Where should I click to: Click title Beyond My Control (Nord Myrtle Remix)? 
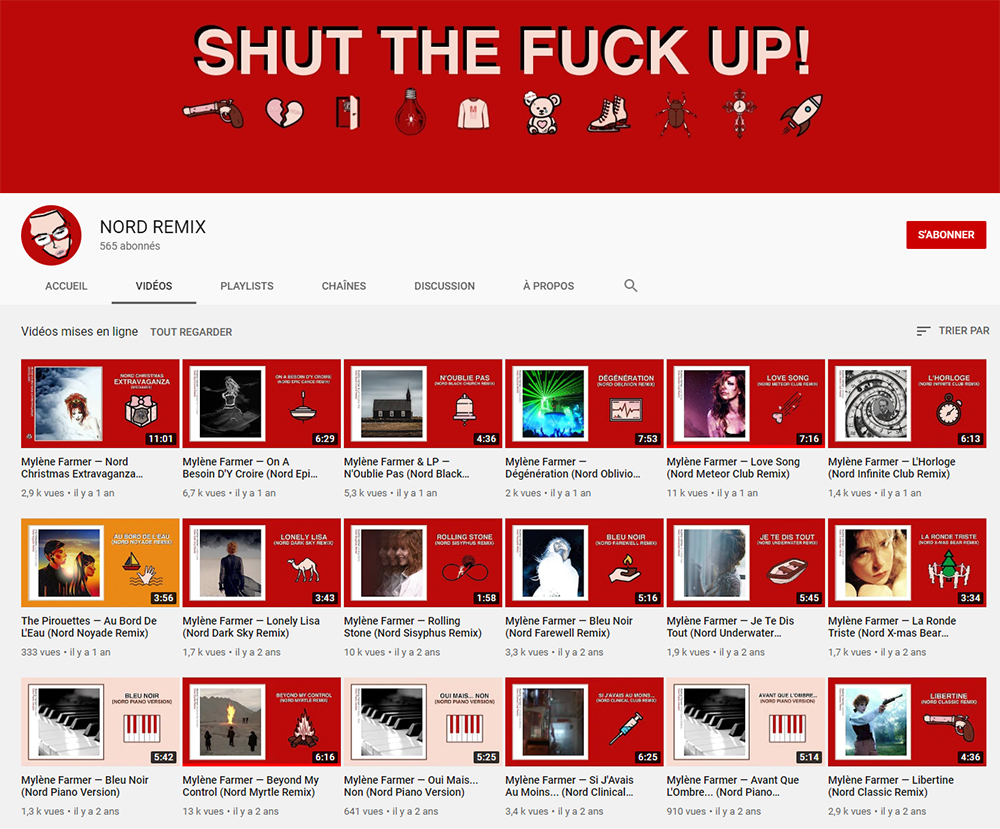251,786
